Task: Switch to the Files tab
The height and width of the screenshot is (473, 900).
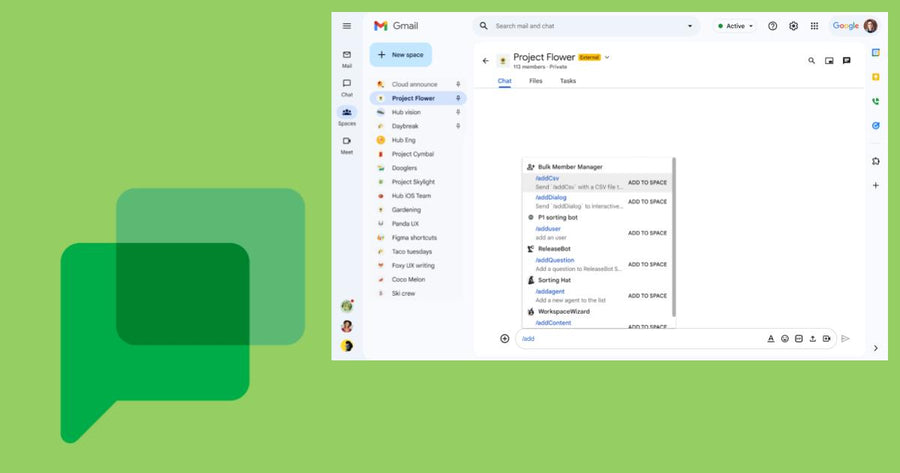Action: pyautogui.click(x=536, y=81)
